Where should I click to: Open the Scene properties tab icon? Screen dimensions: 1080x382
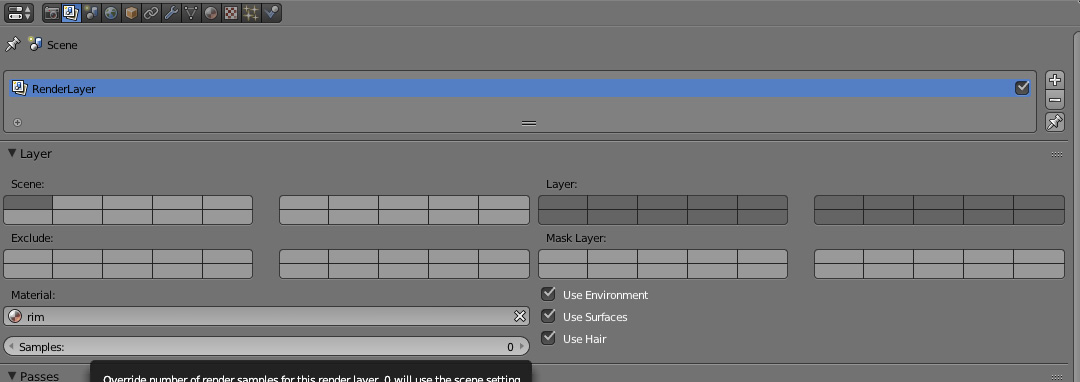92,12
